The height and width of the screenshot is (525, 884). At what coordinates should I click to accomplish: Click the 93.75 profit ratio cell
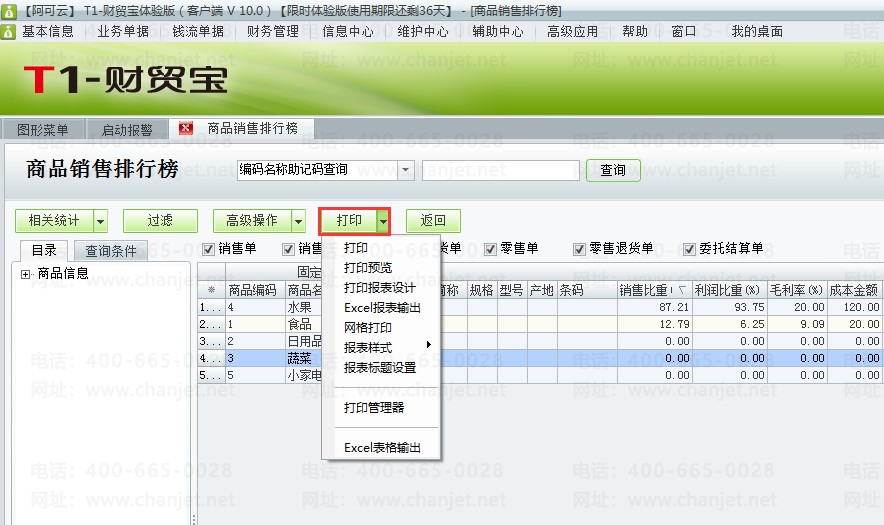(x=730, y=307)
